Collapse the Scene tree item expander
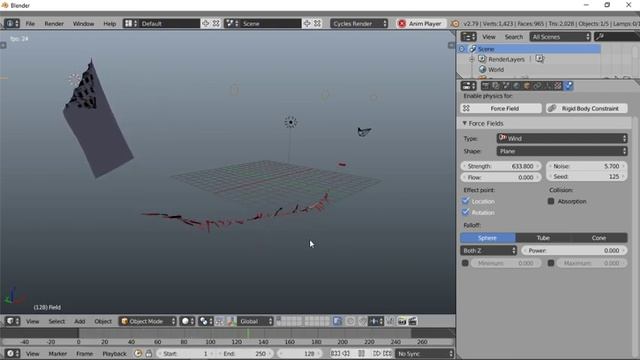The height and width of the screenshot is (360, 640). (x=462, y=49)
